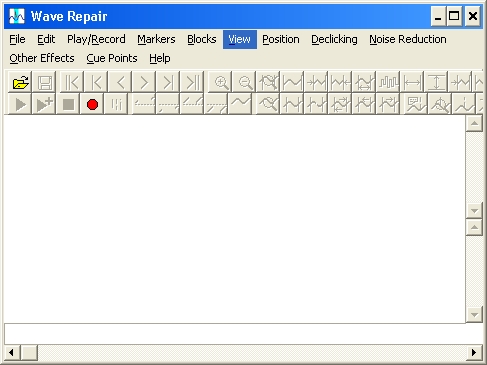This screenshot has width=487, height=365.
Task: Click the lower vertical scrollbar's up arrow
Action: [474, 228]
